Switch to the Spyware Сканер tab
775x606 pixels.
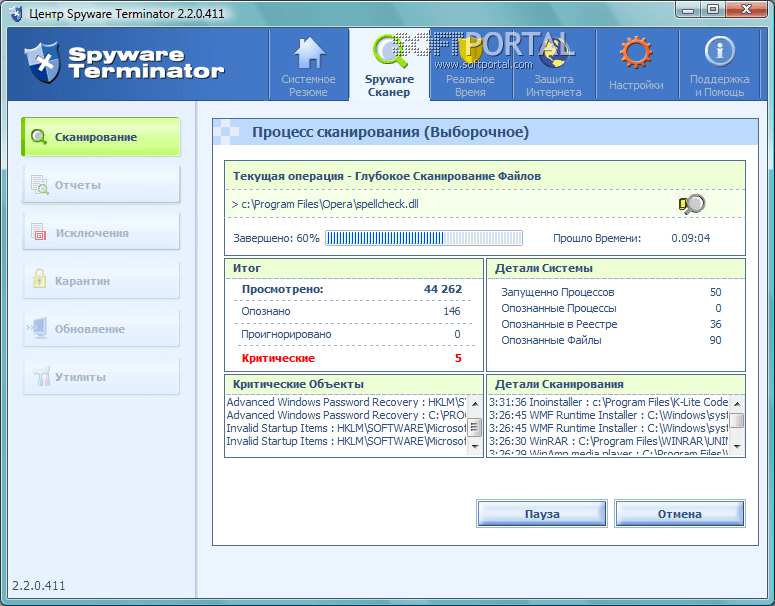(389, 64)
